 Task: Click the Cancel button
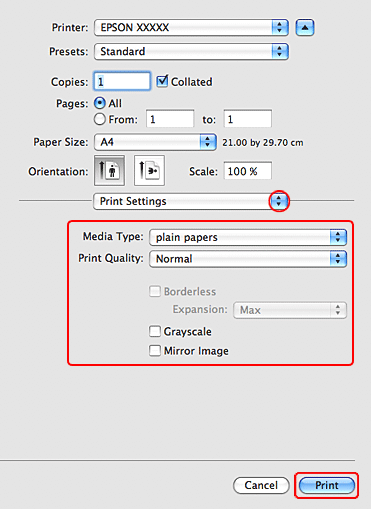tap(261, 485)
